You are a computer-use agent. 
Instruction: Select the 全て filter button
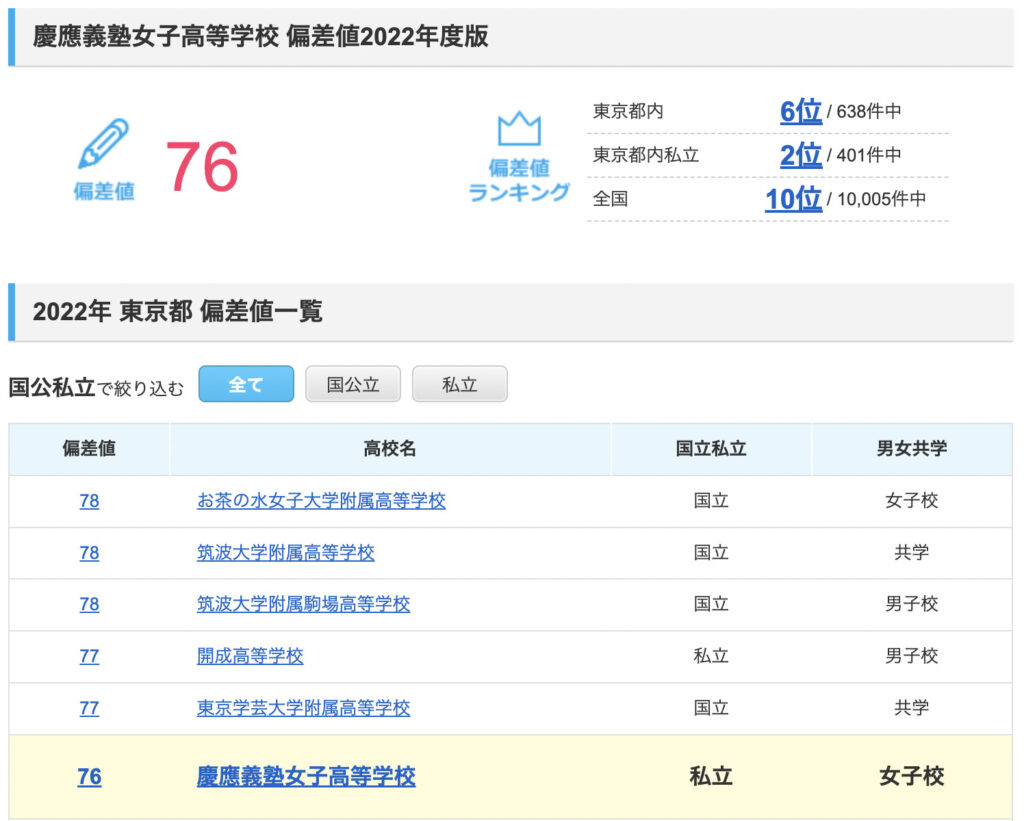click(x=246, y=384)
